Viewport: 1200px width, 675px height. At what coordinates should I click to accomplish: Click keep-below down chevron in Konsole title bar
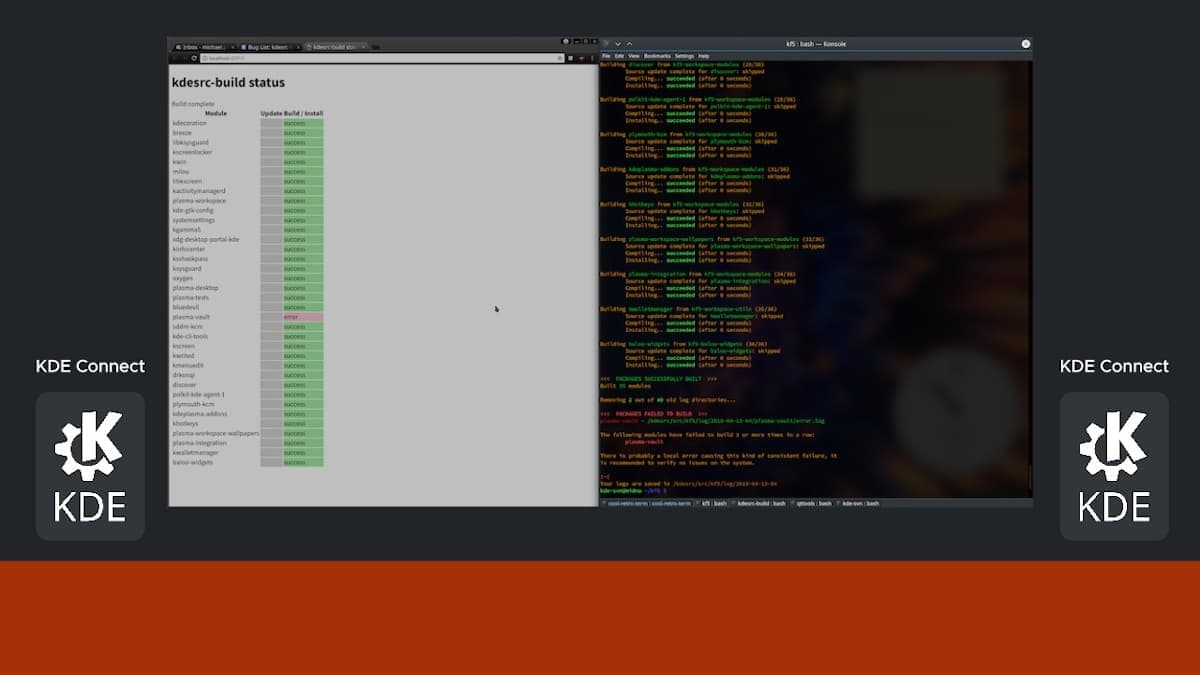tap(618, 44)
